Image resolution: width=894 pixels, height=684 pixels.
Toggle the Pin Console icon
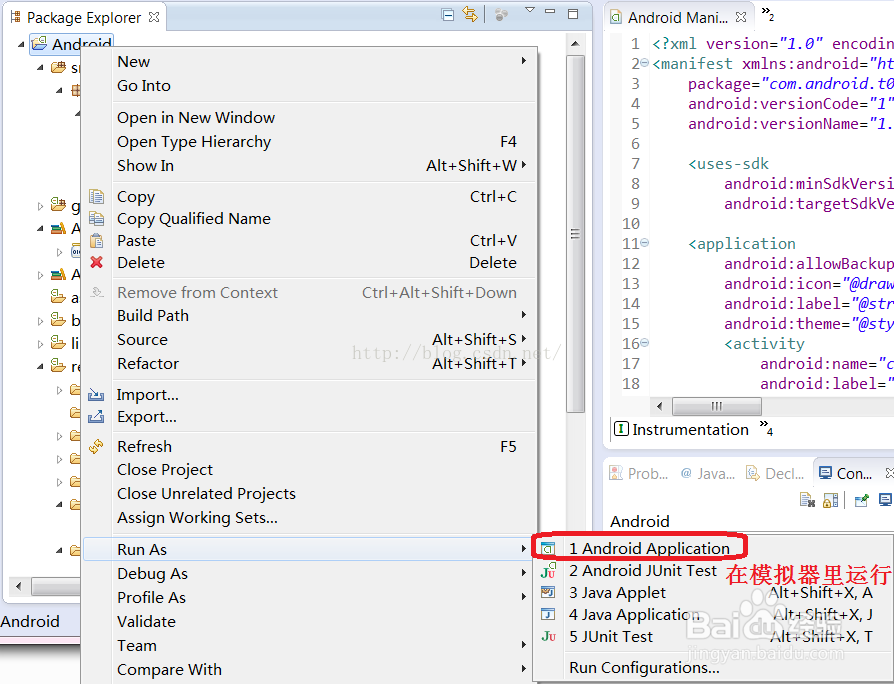[x=862, y=500]
